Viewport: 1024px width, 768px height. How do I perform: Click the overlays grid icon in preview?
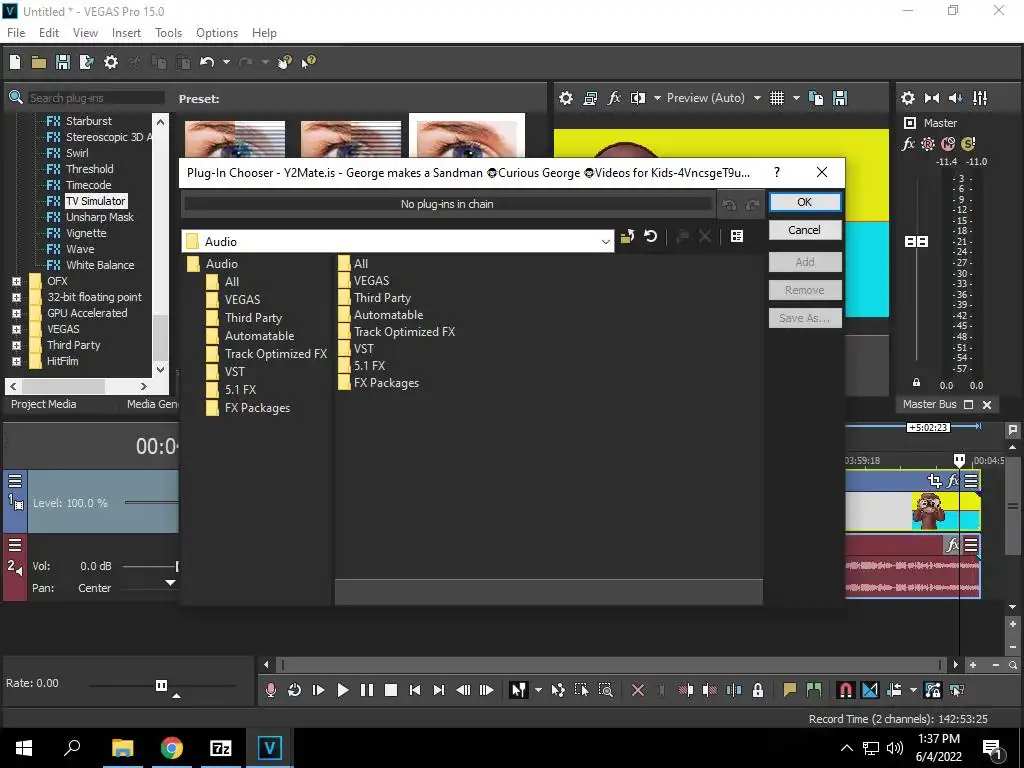776,98
